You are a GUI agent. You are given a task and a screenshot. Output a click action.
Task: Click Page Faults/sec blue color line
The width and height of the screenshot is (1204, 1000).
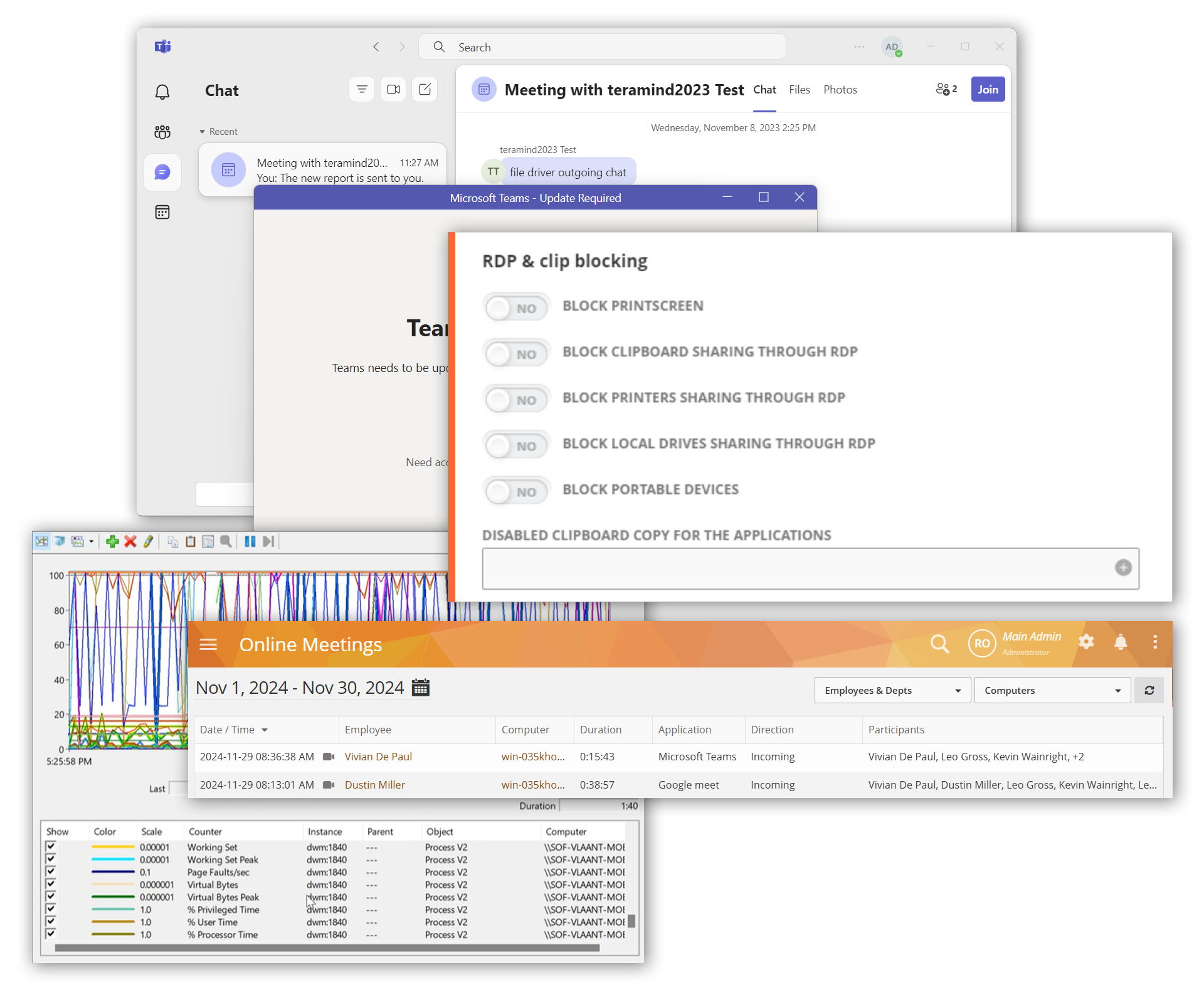tap(113, 872)
